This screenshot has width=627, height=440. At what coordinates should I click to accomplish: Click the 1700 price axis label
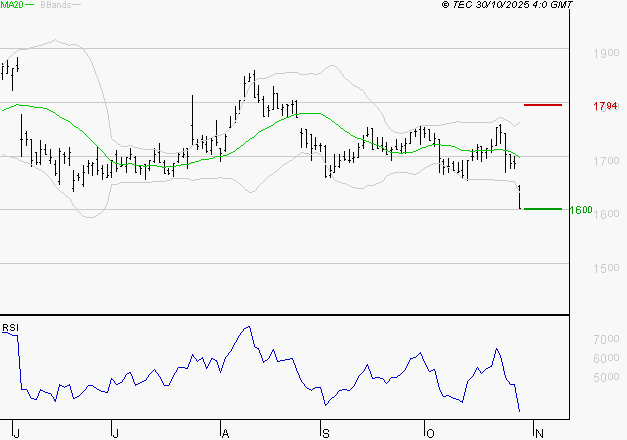coord(606,161)
